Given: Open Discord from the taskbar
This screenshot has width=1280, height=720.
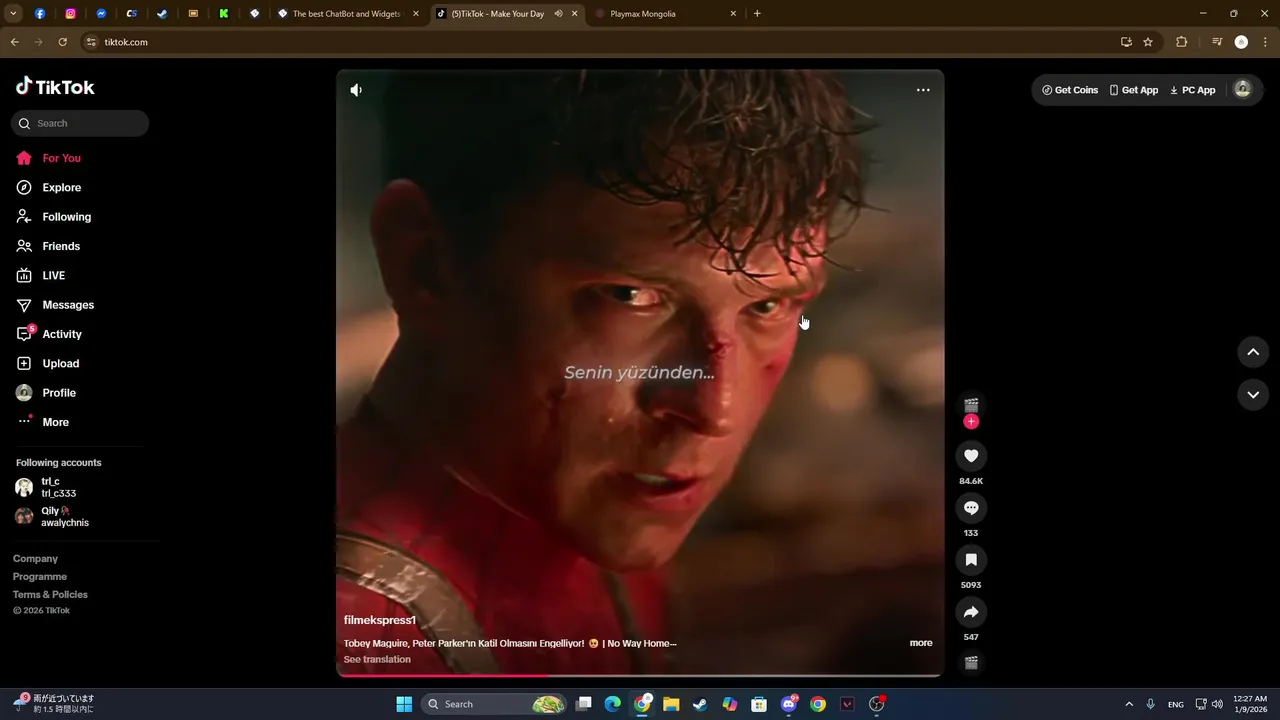Looking at the screenshot, I should point(790,704).
